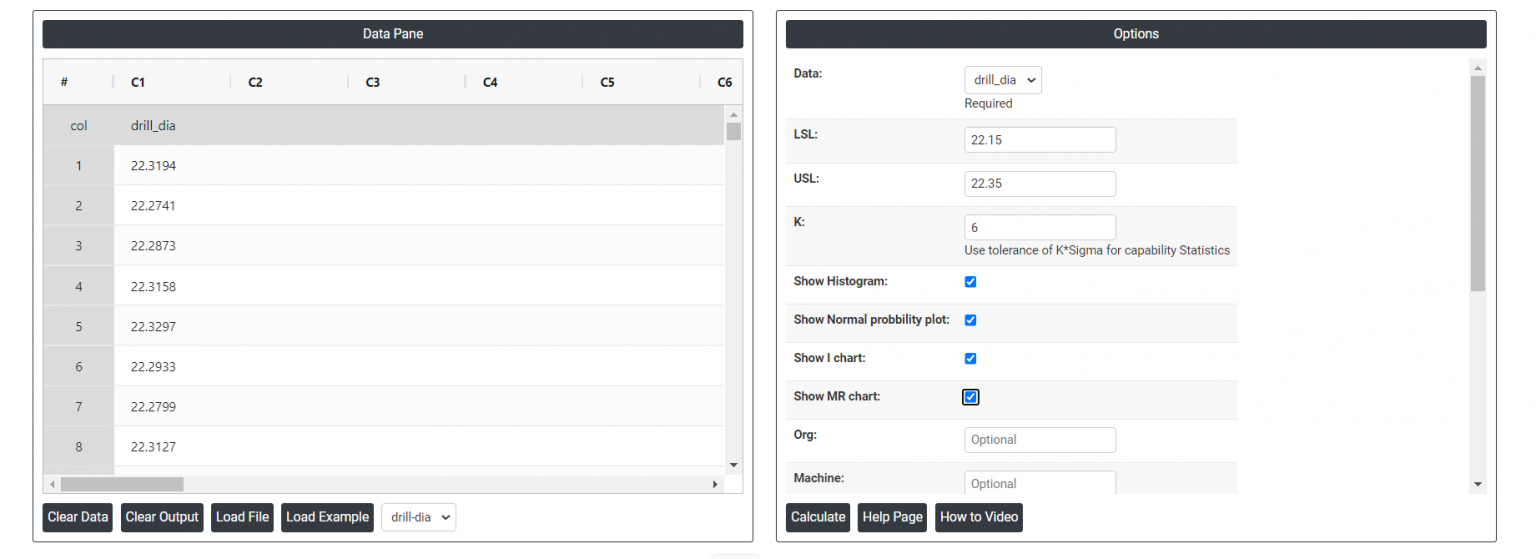Click the LSL input field
Viewport: 1536px width, 559px height.
pyautogui.click(x=1039, y=140)
